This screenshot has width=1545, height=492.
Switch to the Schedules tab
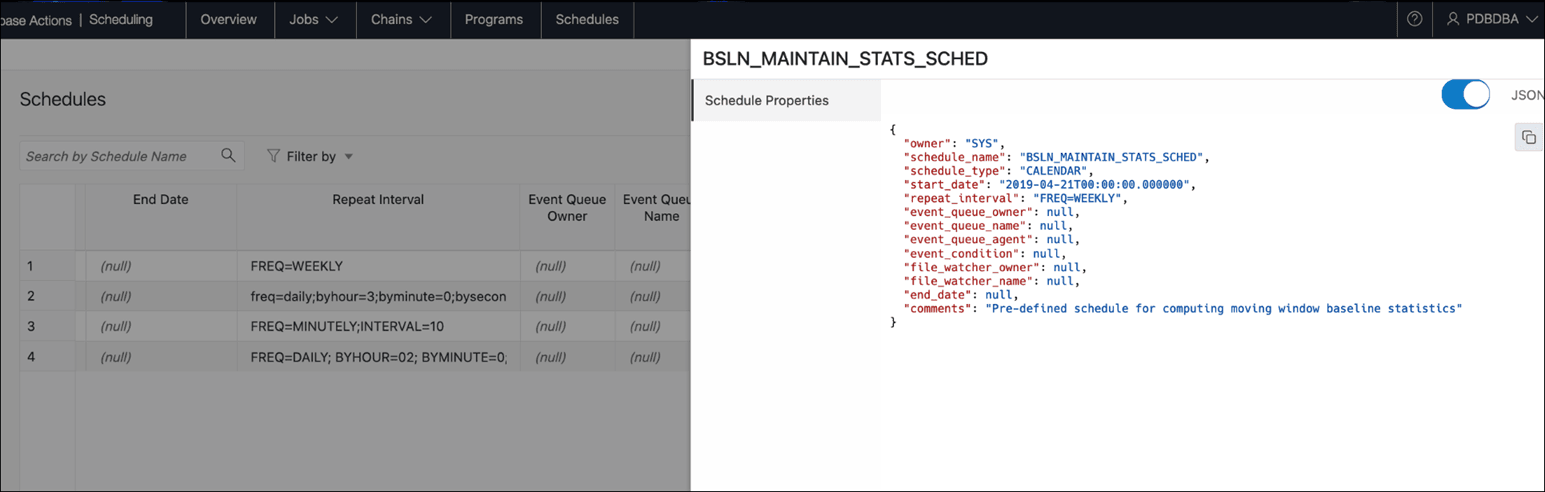pyautogui.click(x=587, y=19)
